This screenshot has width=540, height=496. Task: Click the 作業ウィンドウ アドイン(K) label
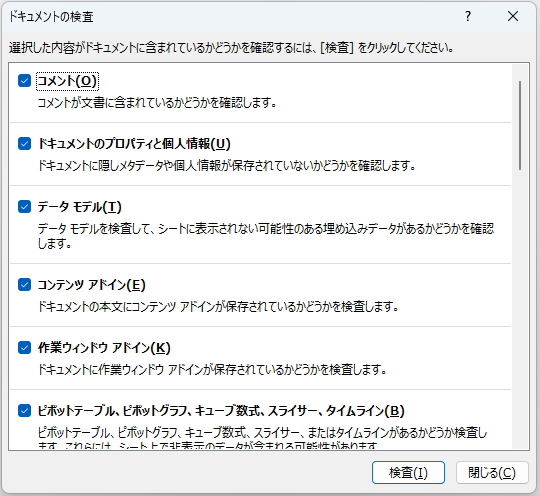click(104, 348)
